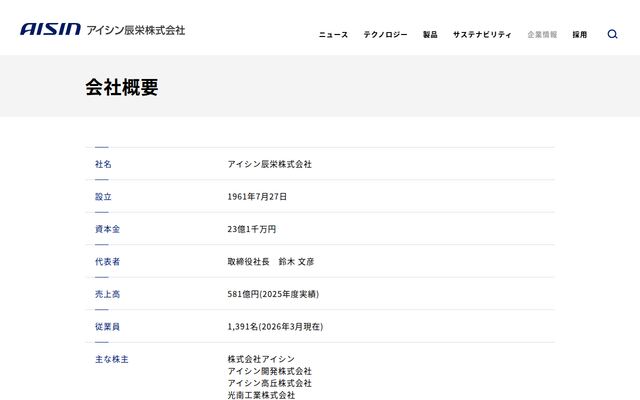640x400 pixels.
Task: Select shareholder 光南工業株式会社
Action: click(261, 395)
